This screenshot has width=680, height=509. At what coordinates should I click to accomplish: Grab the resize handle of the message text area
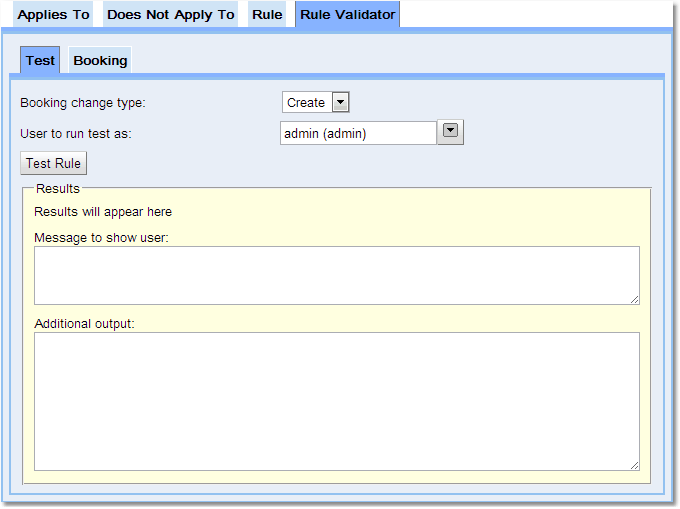(634, 299)
